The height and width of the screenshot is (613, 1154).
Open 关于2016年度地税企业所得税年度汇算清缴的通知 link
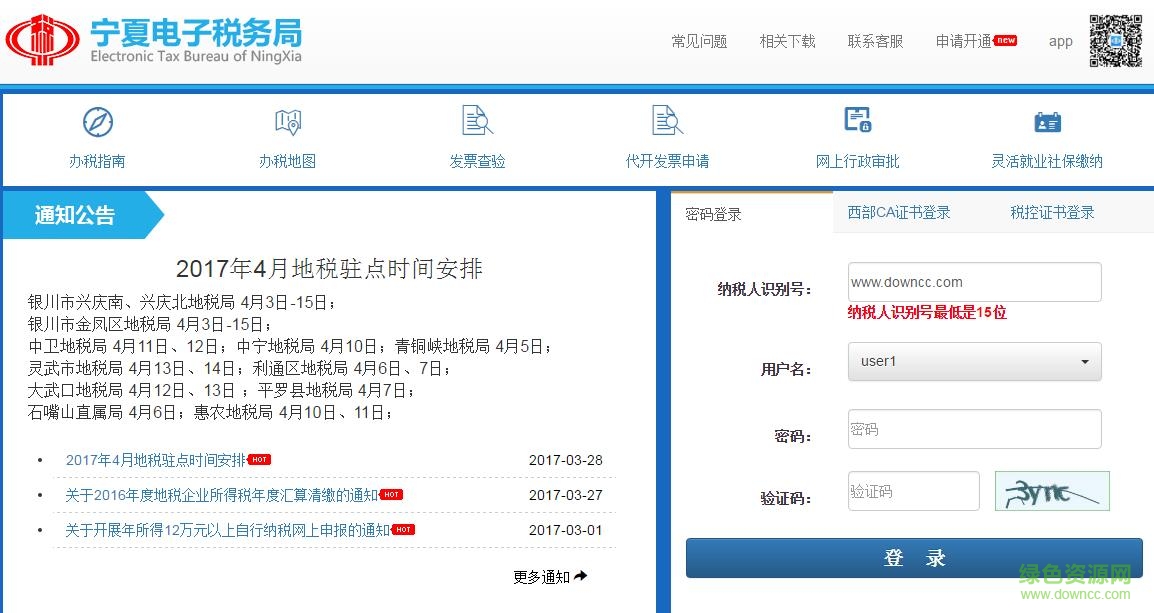[221, 495]
